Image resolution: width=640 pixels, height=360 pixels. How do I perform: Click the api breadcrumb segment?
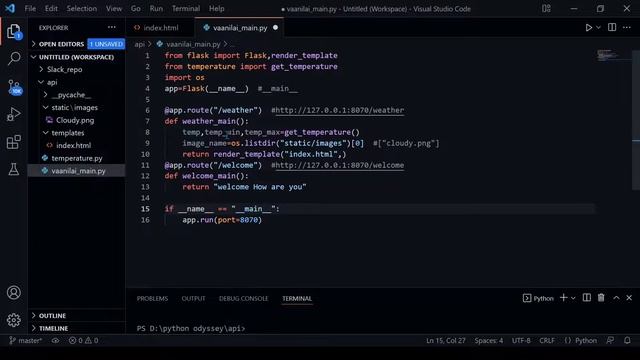pyautogui.click(x=140, y=44)
